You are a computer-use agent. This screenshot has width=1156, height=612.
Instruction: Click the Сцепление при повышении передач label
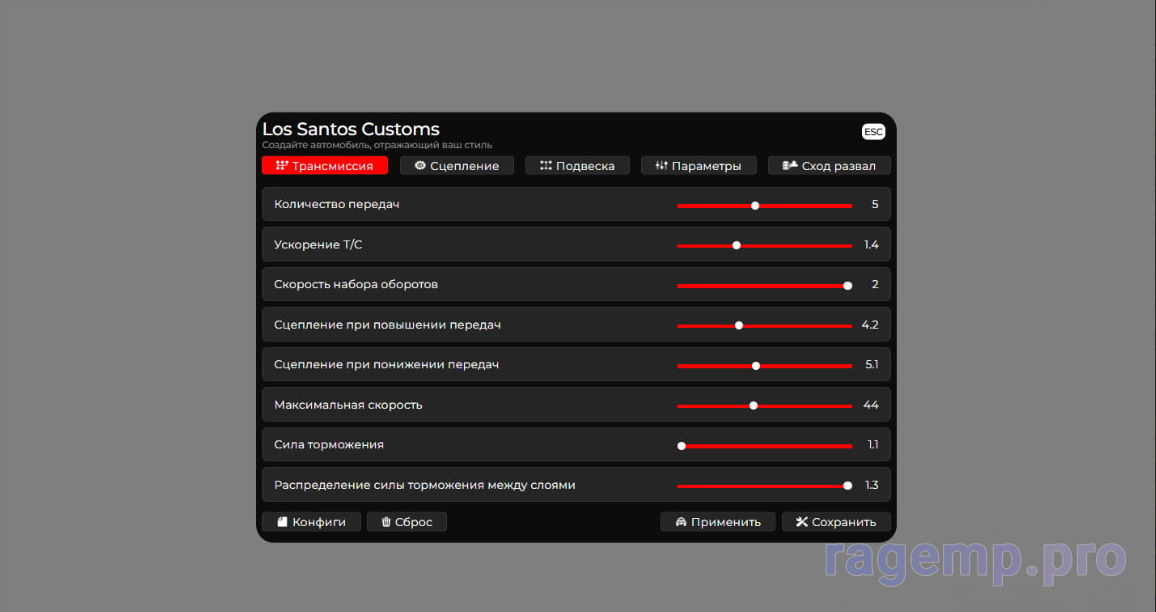click(x=387, y=324)
